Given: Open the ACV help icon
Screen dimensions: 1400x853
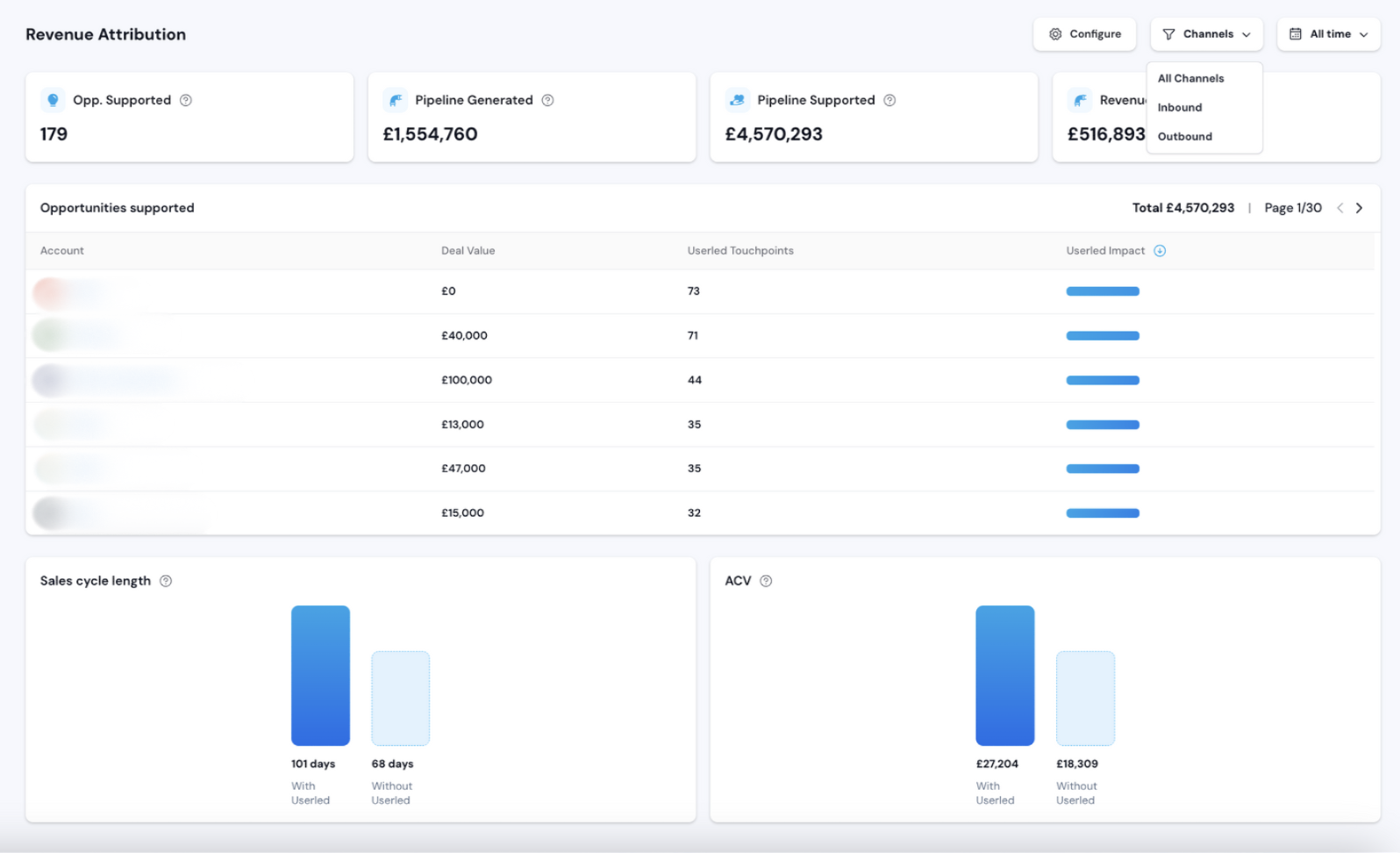Looking at the screenshot, I should pyautogui.click(x=766, y=581).
